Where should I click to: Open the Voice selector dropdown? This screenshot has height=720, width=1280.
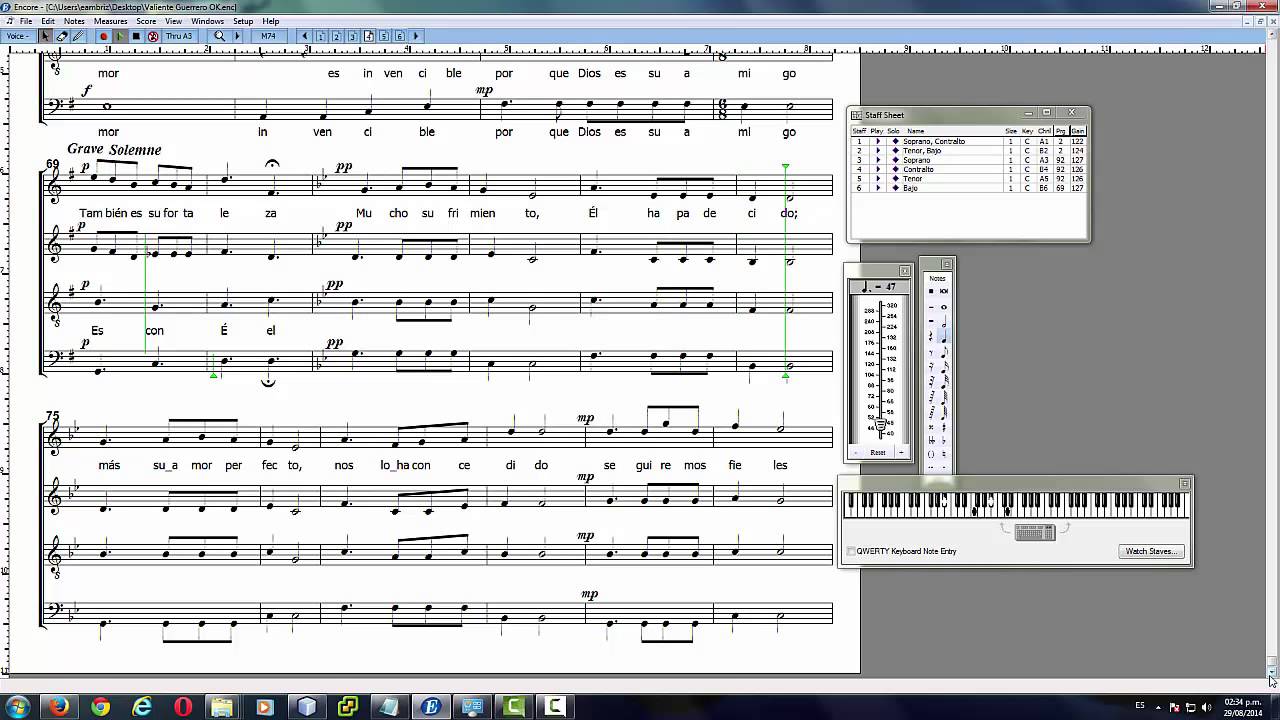(17, 36)
